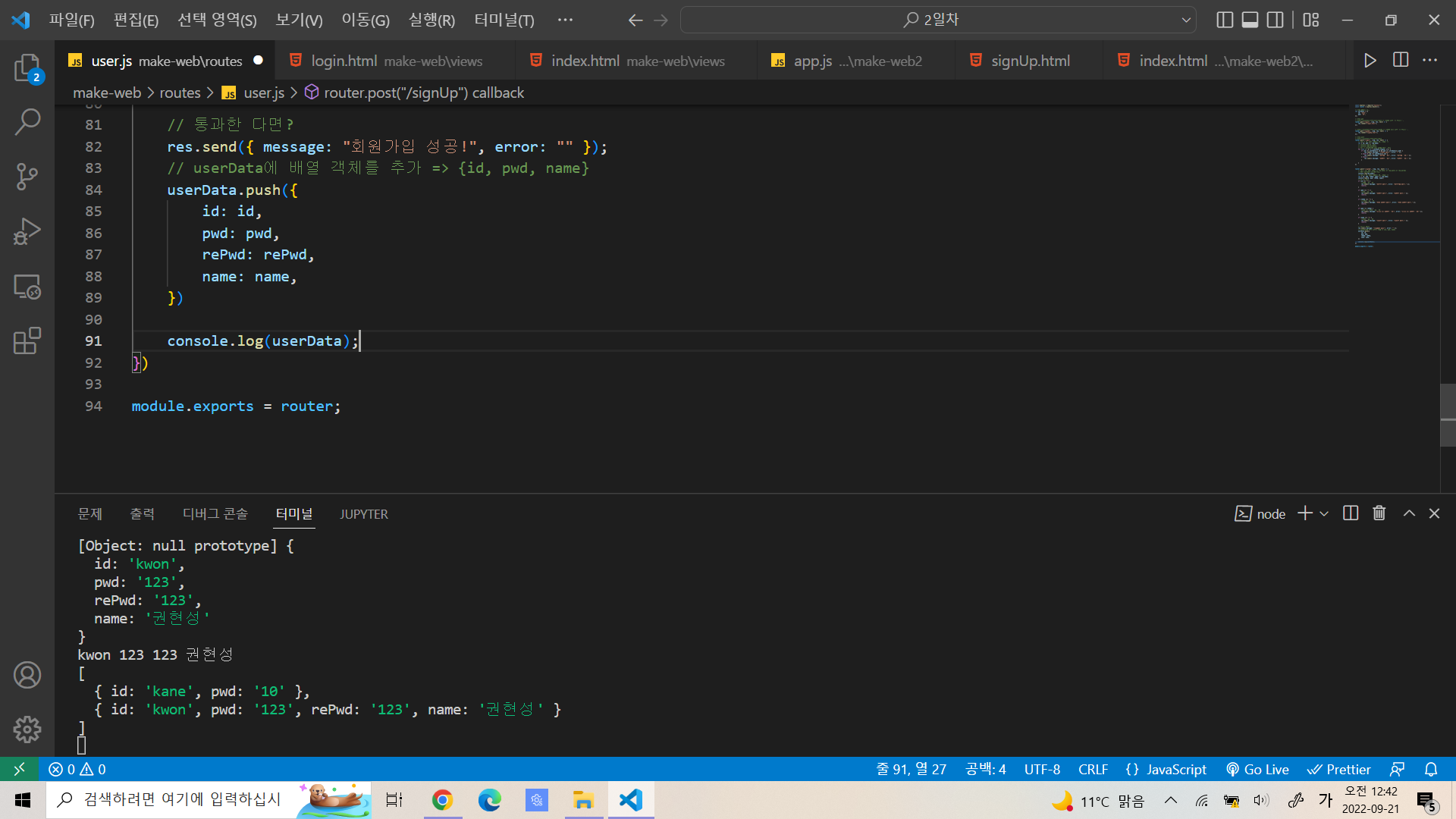Switch to login.html editor tab

[344, 61]
